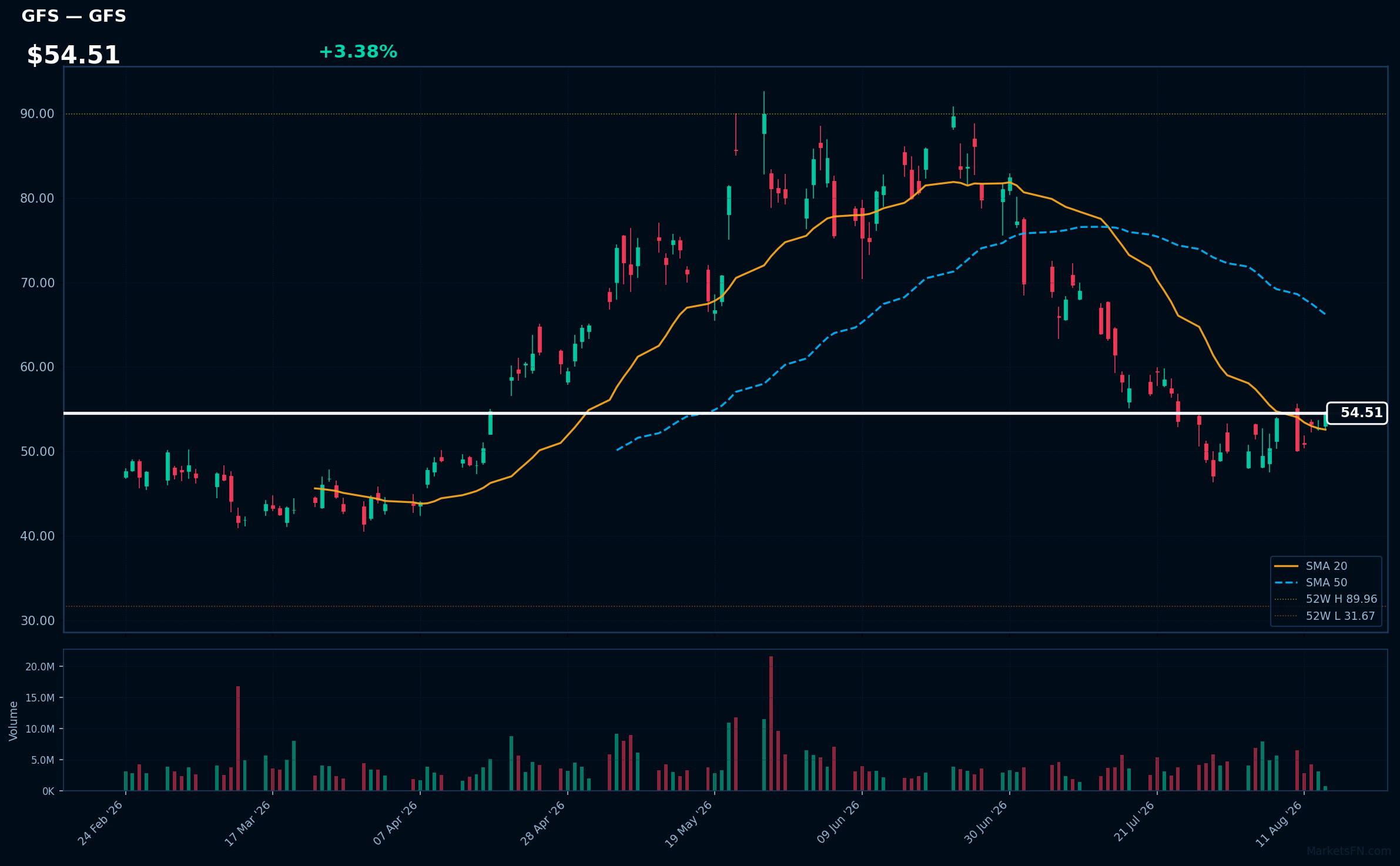The image size is (1400, 866).
Task: Click the GFS — GFS chart title
Action: (73, 16)
